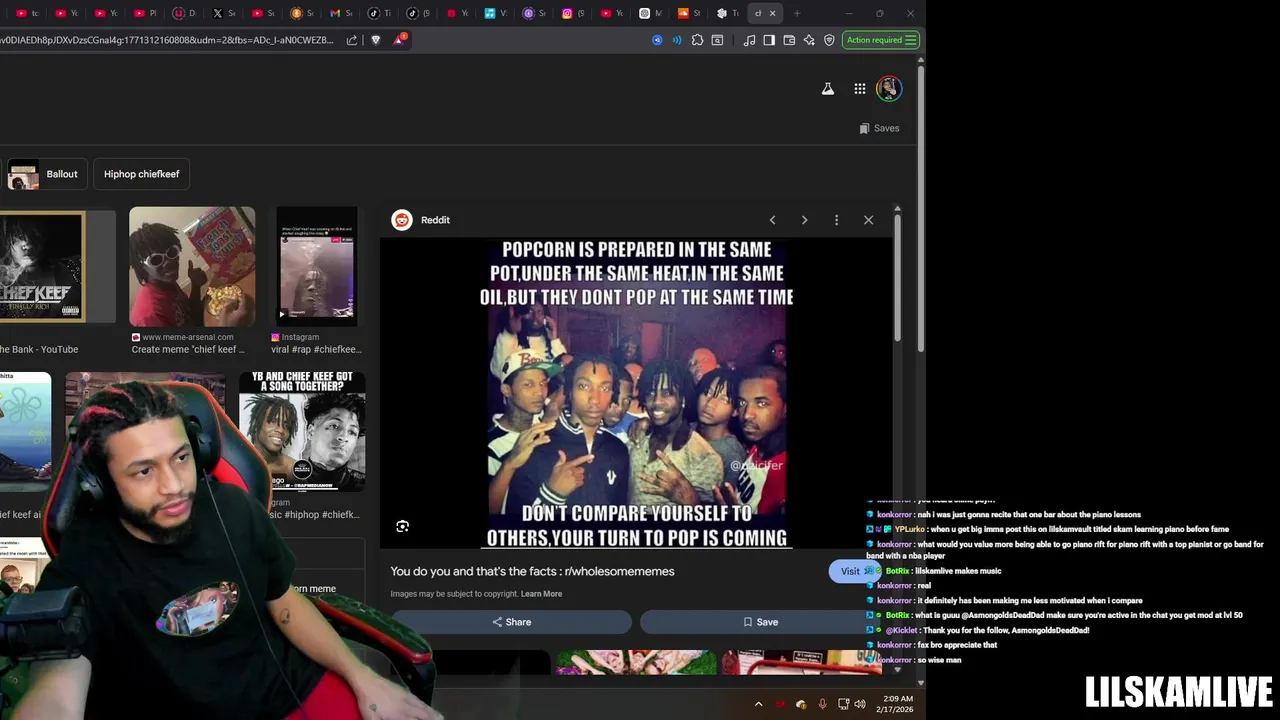Open the Brave VPN shield icon
This screenshot has height=720, width=1280.
pyautogui.click(x=829, y=40)
